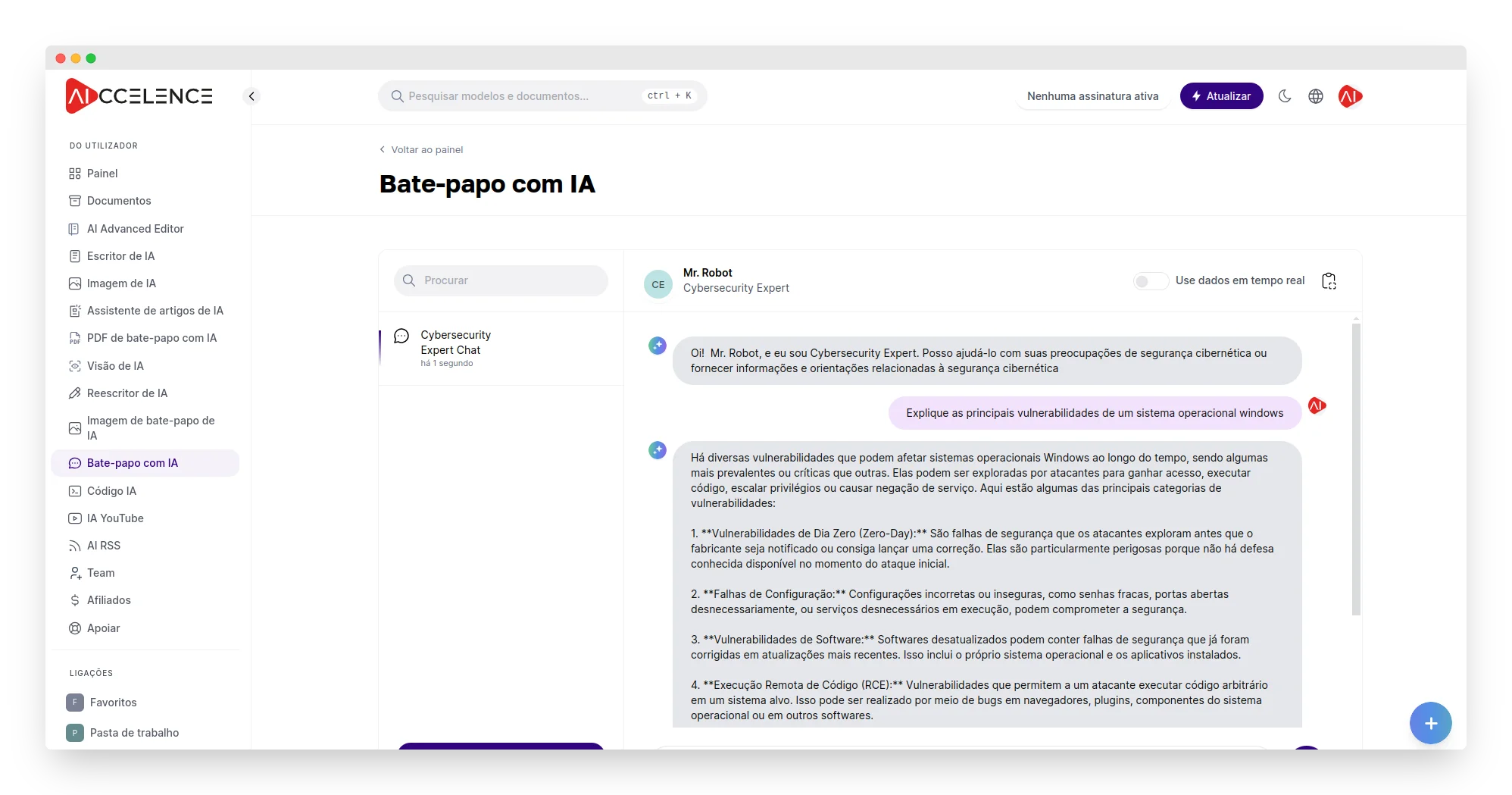Click the Atualizar upgrade button
Viewport: 1512px width, 795px height.
(x=1221, y=96)
